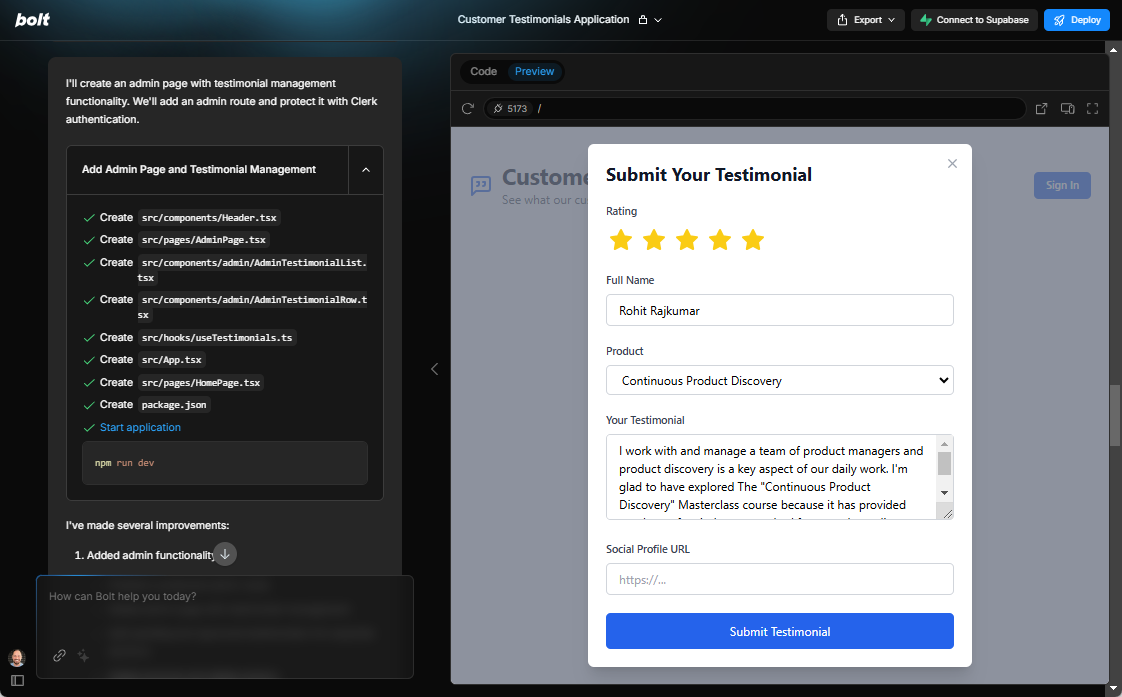The height and width of the screenshot is (697, 1122).
Task: Open preview in a new tab
Action: 1041,108
